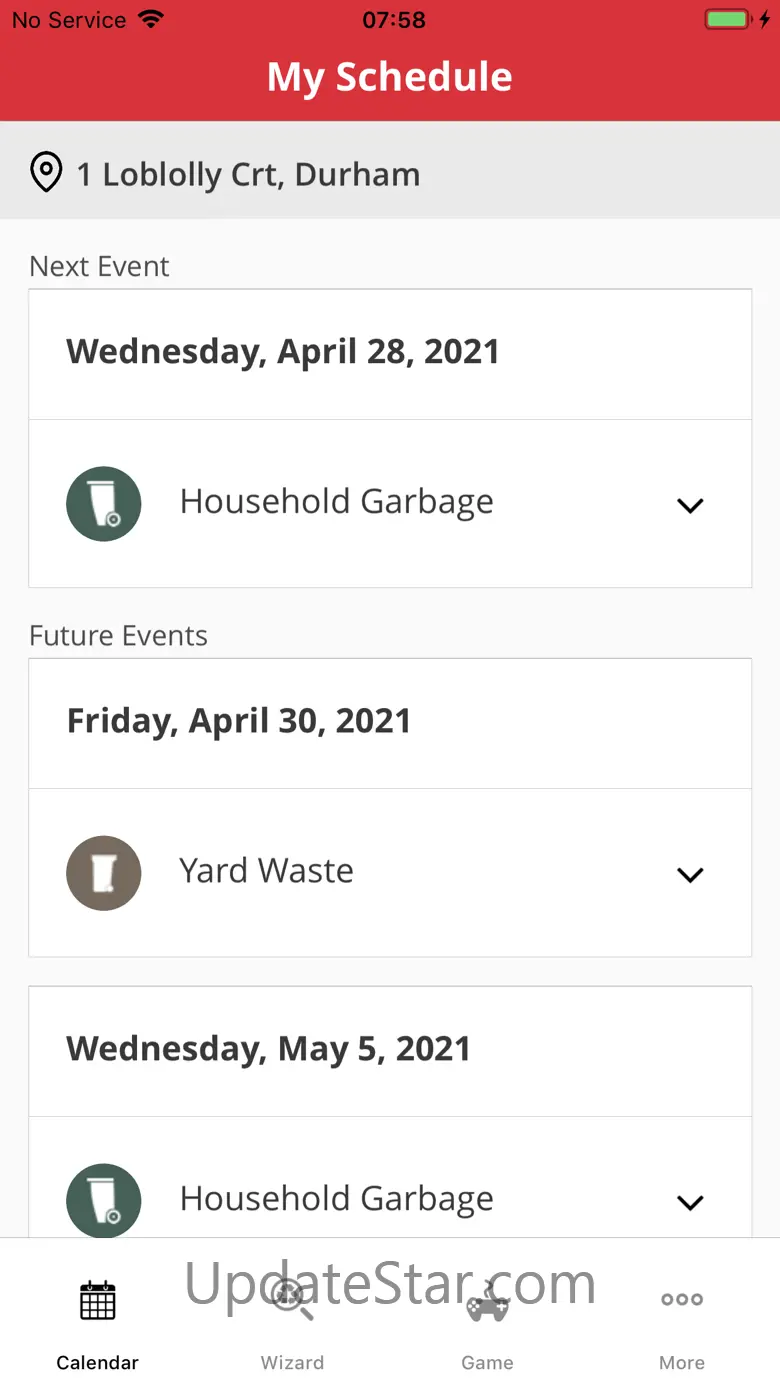The height and width of the screenshot is (1387, 780).
Task: Switch to the Wizard tab label
Action: (292, 1362)
